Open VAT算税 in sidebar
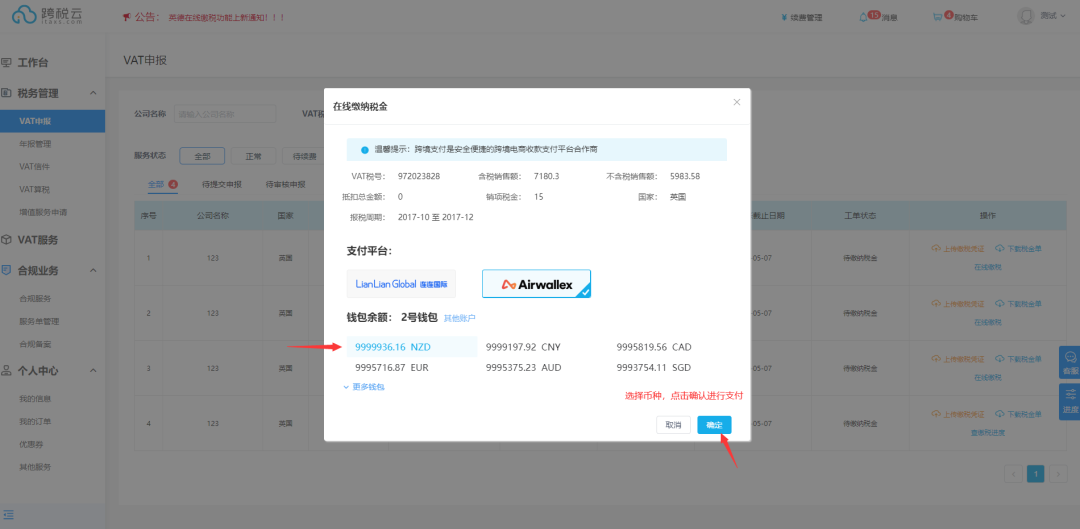Viewport: 1080px width, 529px height. pyautogui.click(x=34, y=189)
